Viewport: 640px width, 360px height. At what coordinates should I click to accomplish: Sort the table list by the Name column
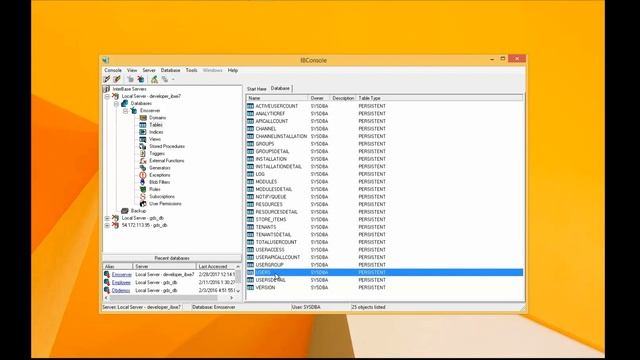tap(277, 98)
